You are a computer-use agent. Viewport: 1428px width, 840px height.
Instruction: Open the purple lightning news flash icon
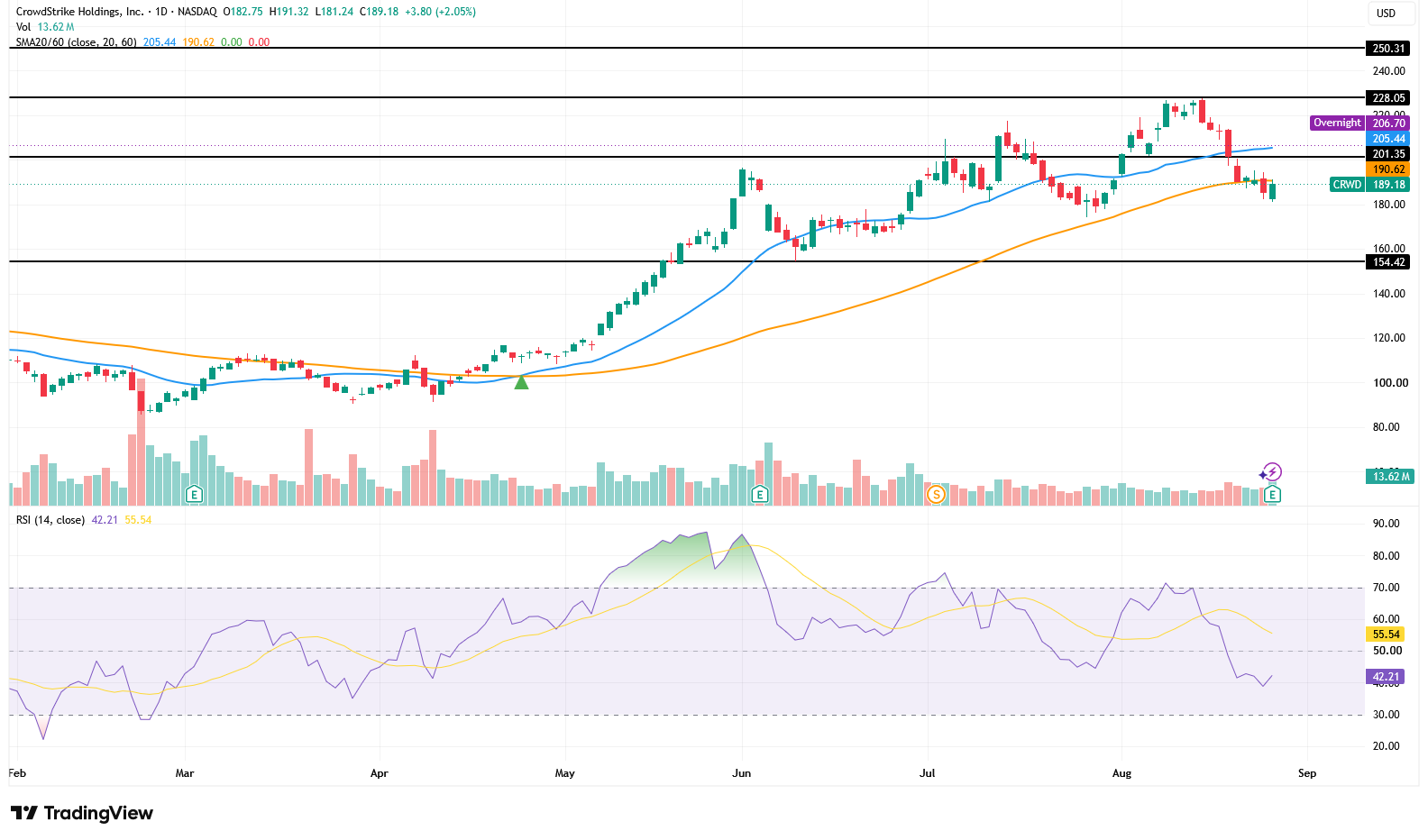coord(1271,472)
